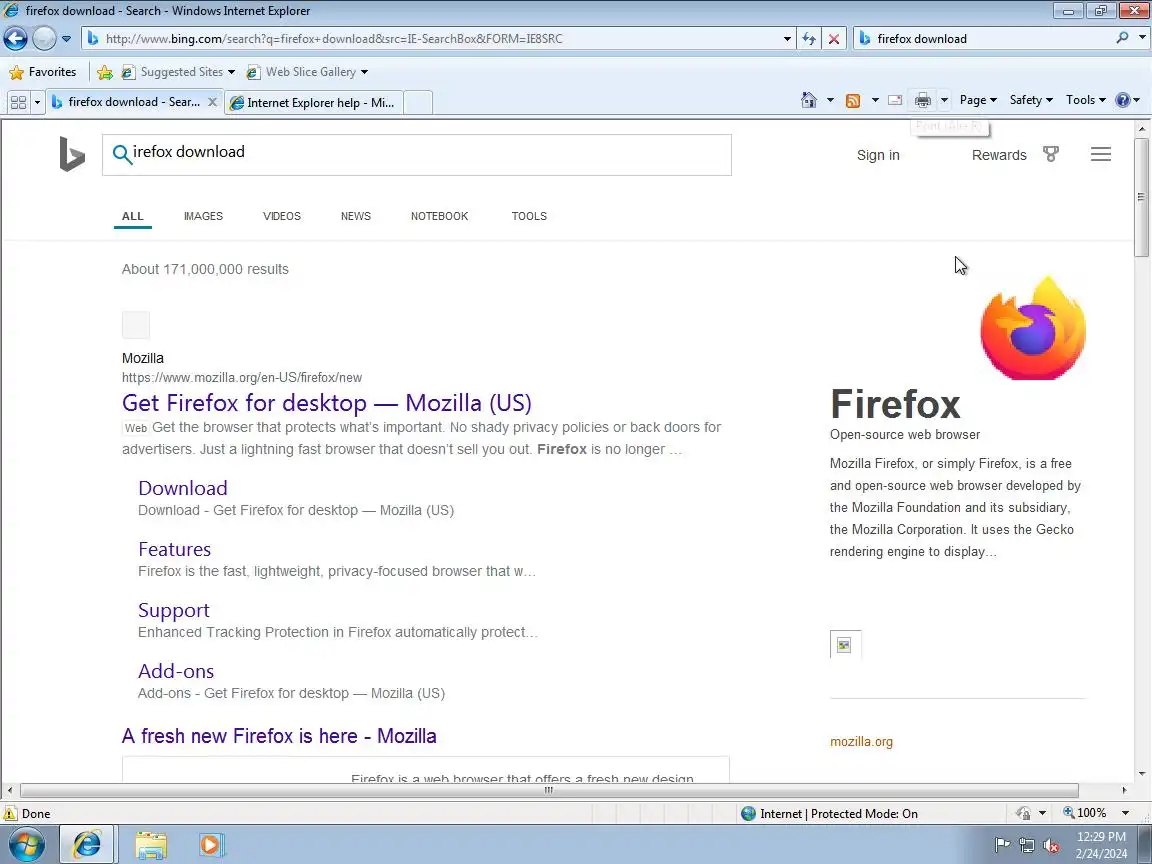This screenshot has width=1152, height=864.
Task: Click the Bing magnifier search icon
Action: [121, 154]
